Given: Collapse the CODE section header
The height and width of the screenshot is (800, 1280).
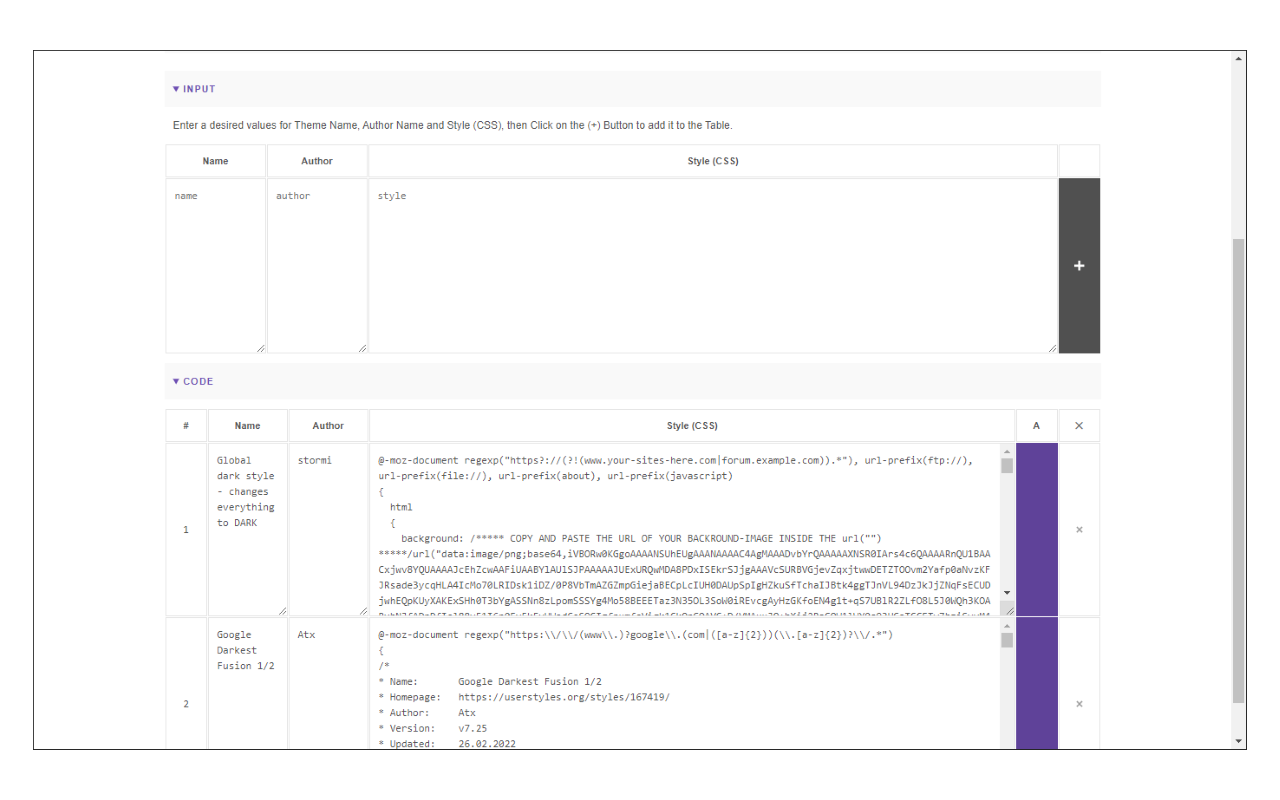Looking at the screenshot, I should (x=632, y=381).
